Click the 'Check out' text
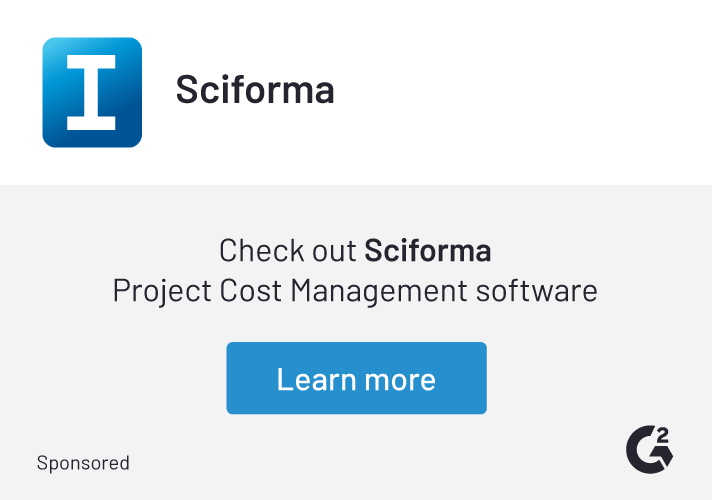This screenshot has width=712, height=500. (288, 250)
